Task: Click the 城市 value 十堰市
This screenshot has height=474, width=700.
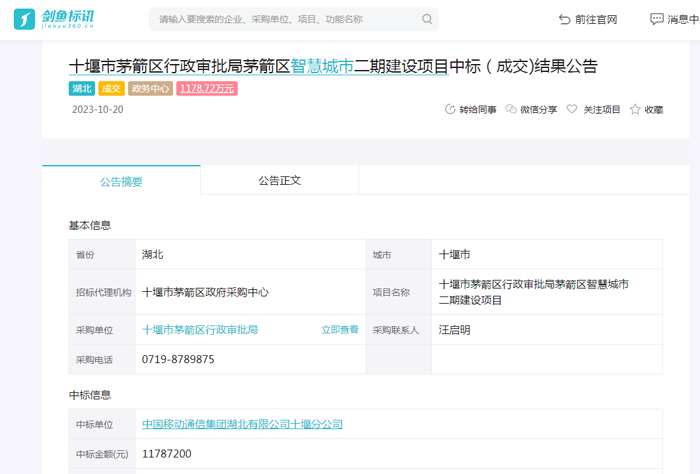Action: pyautogui.click(x=454, y=254)
